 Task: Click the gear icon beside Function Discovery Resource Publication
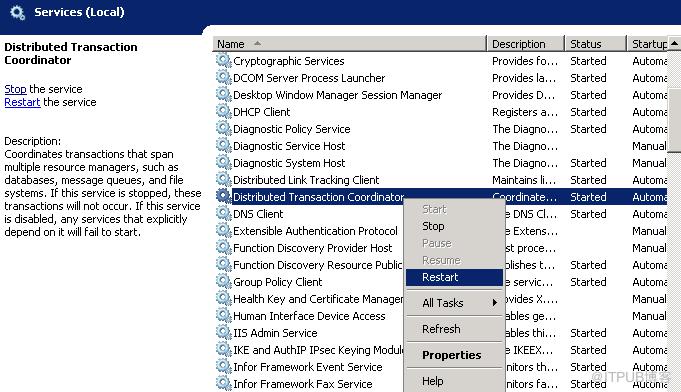(223, 264)
